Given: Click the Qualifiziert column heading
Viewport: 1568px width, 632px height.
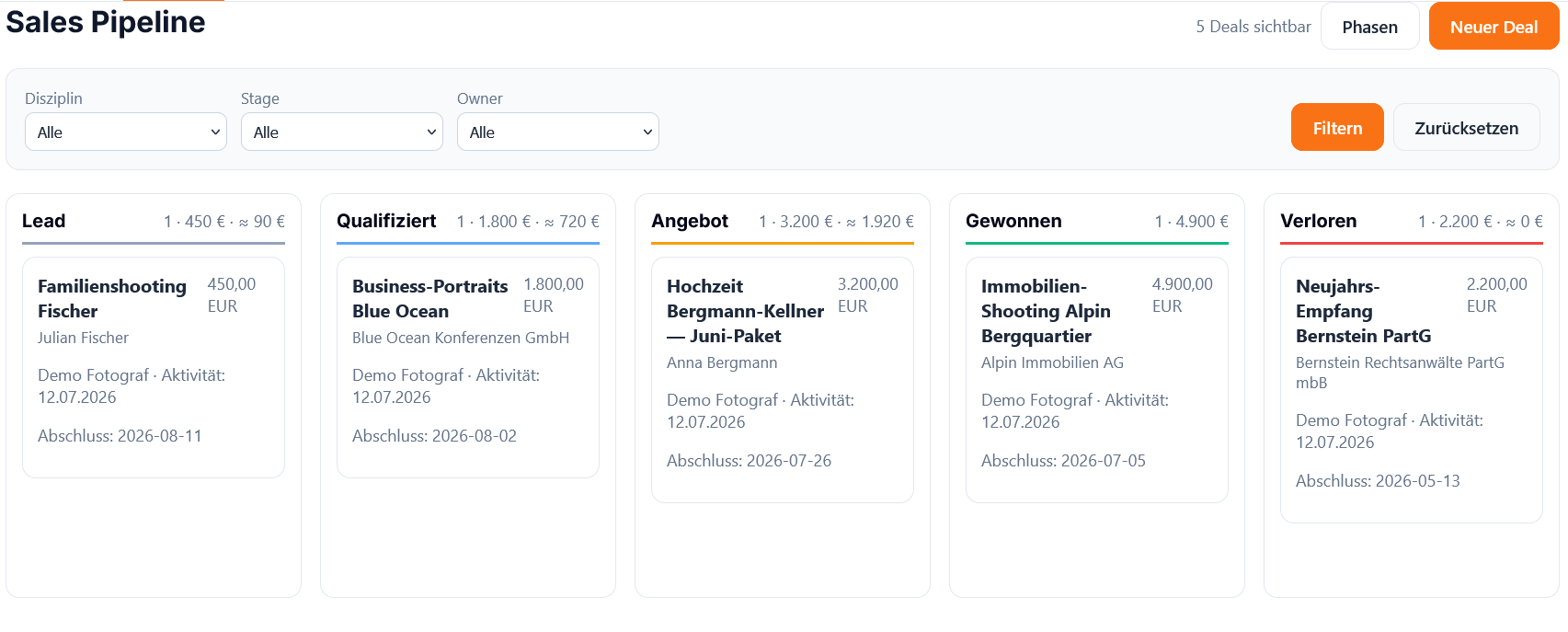Looking at the screenshot, I should (x=386, y=221).
